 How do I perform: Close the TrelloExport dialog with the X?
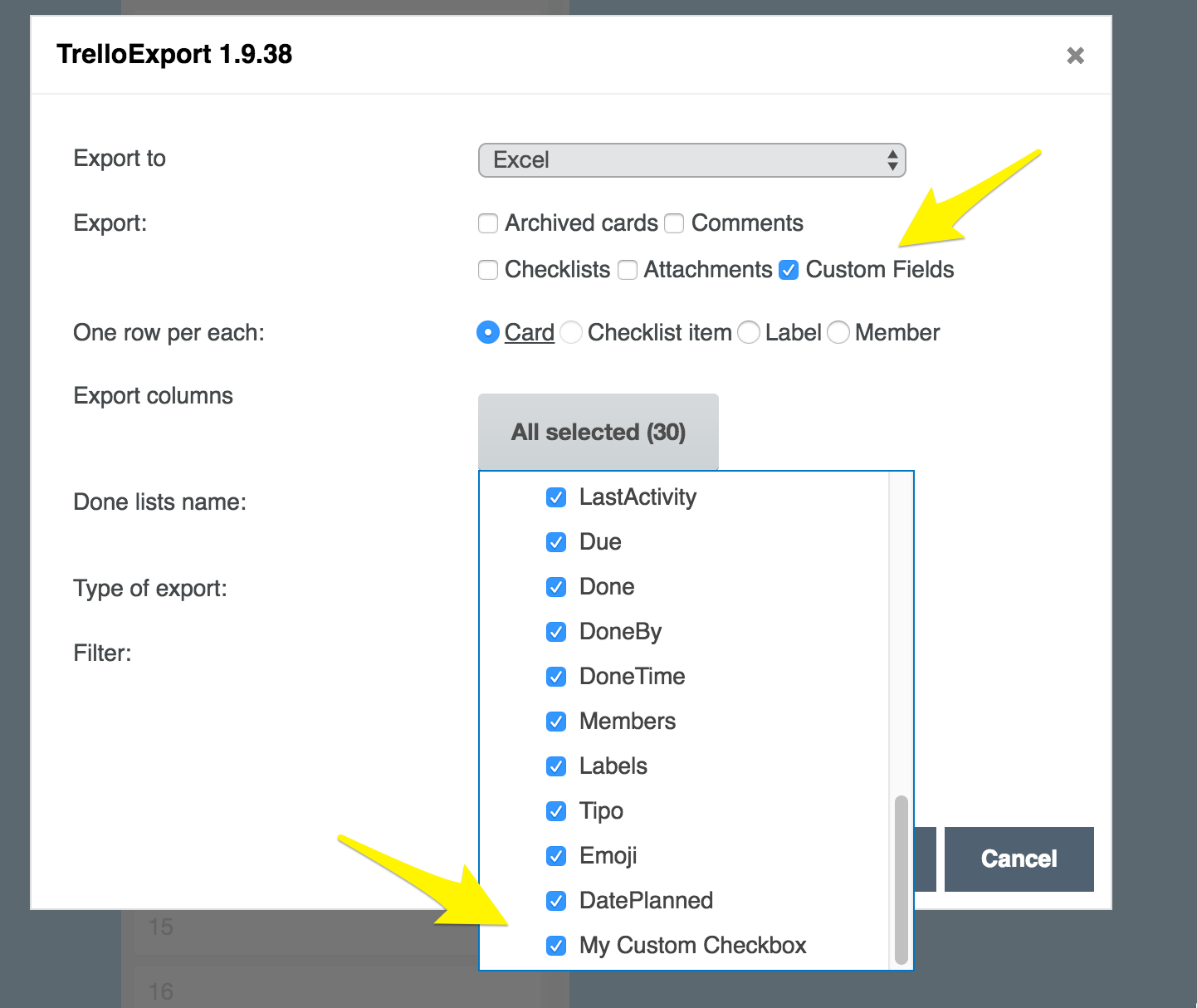click(x=1075, y=55)
